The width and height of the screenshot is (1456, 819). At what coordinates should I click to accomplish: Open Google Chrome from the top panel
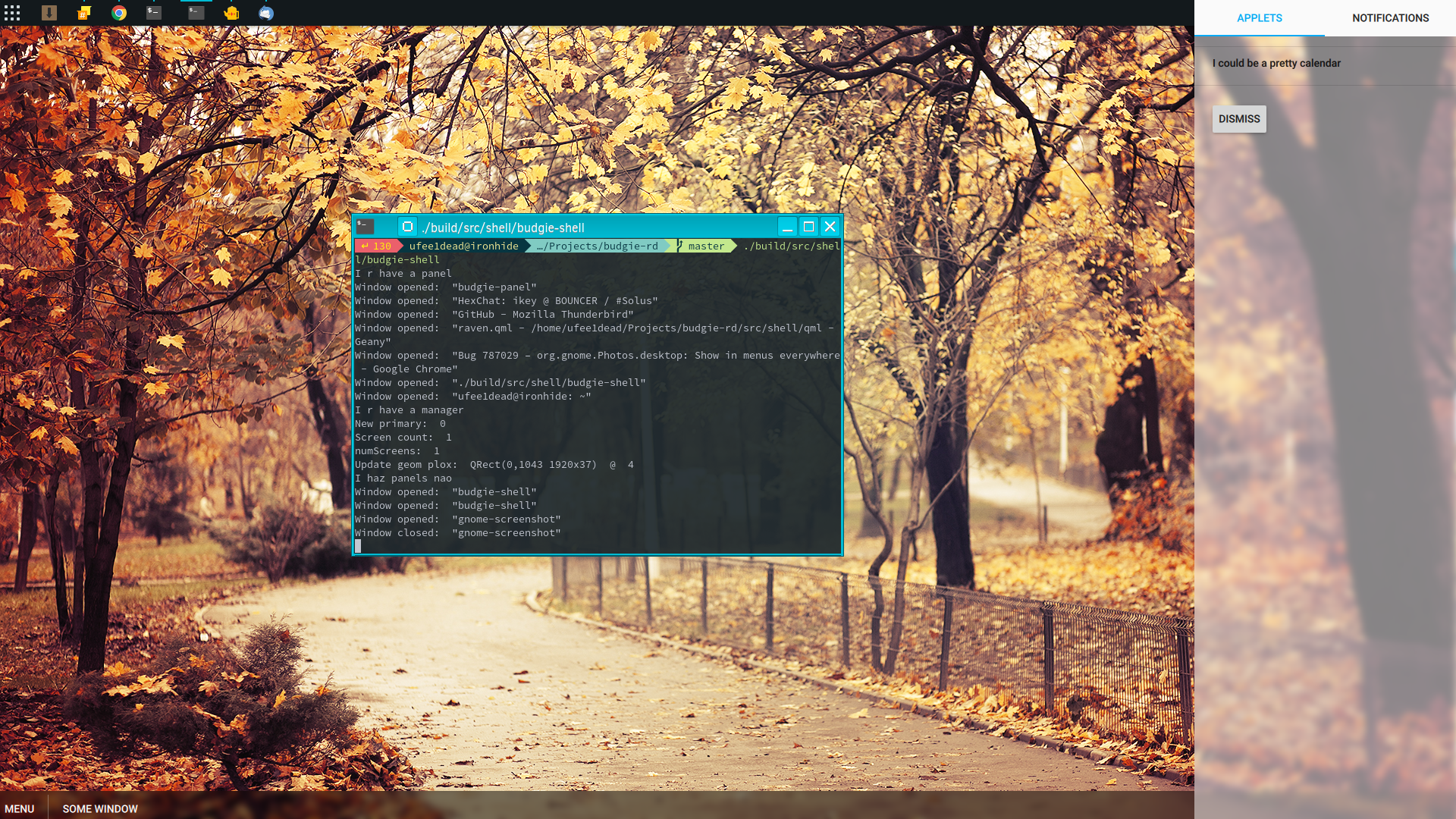click(119, 13)
